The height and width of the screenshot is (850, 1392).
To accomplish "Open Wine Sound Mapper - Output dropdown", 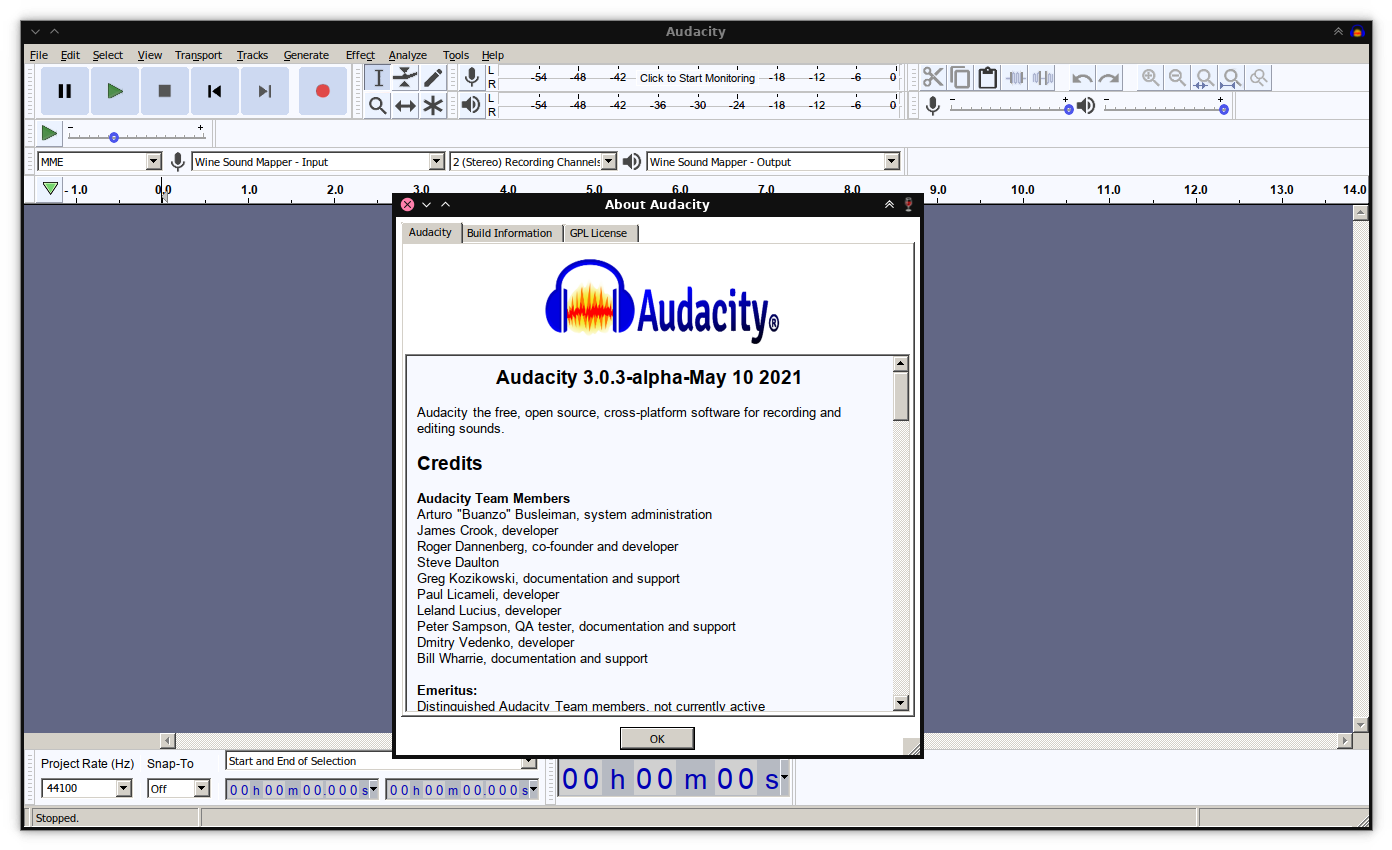I will pos(892,161).
